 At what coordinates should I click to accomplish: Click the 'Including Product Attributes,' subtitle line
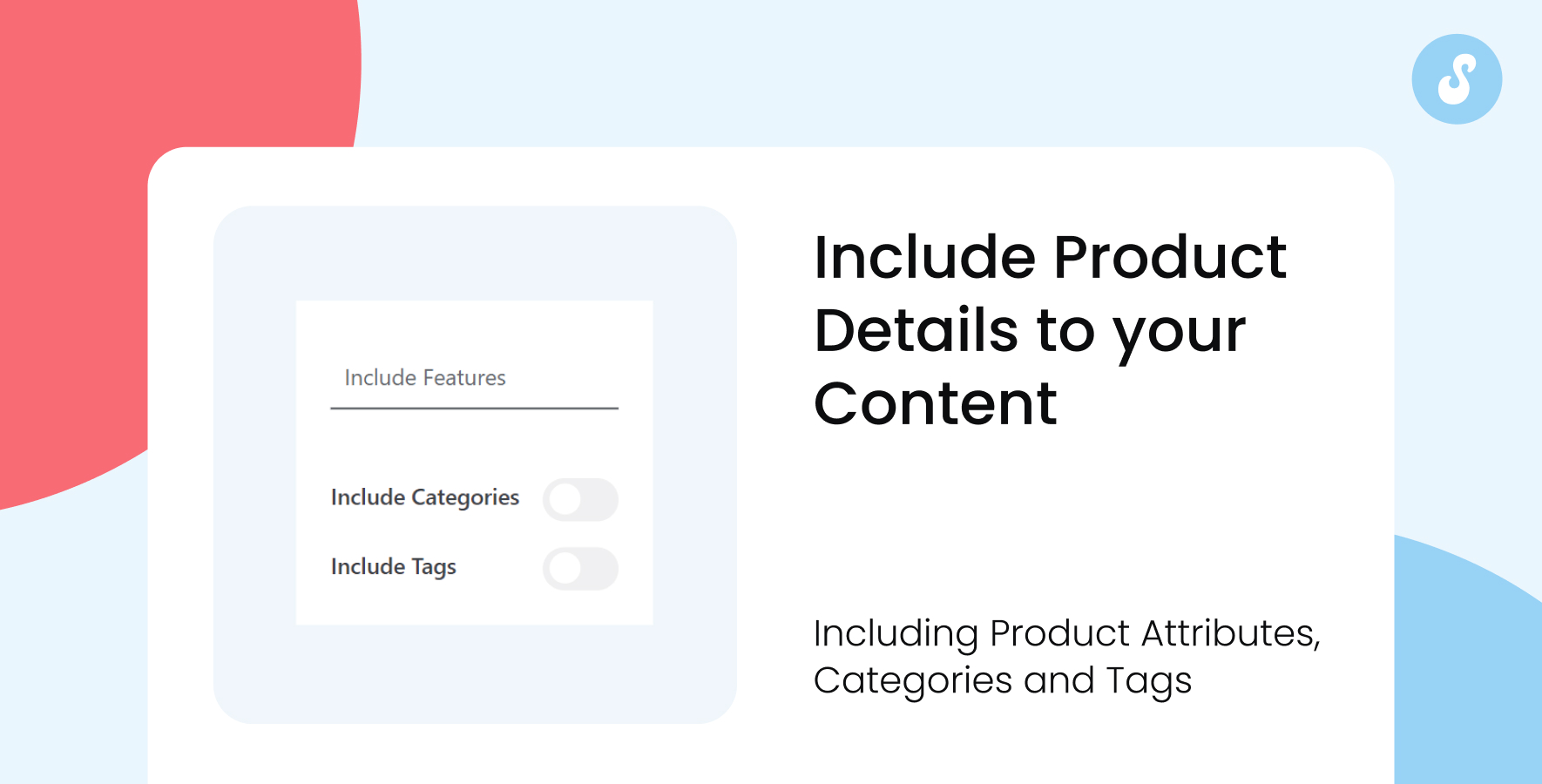click(1066, 634)
